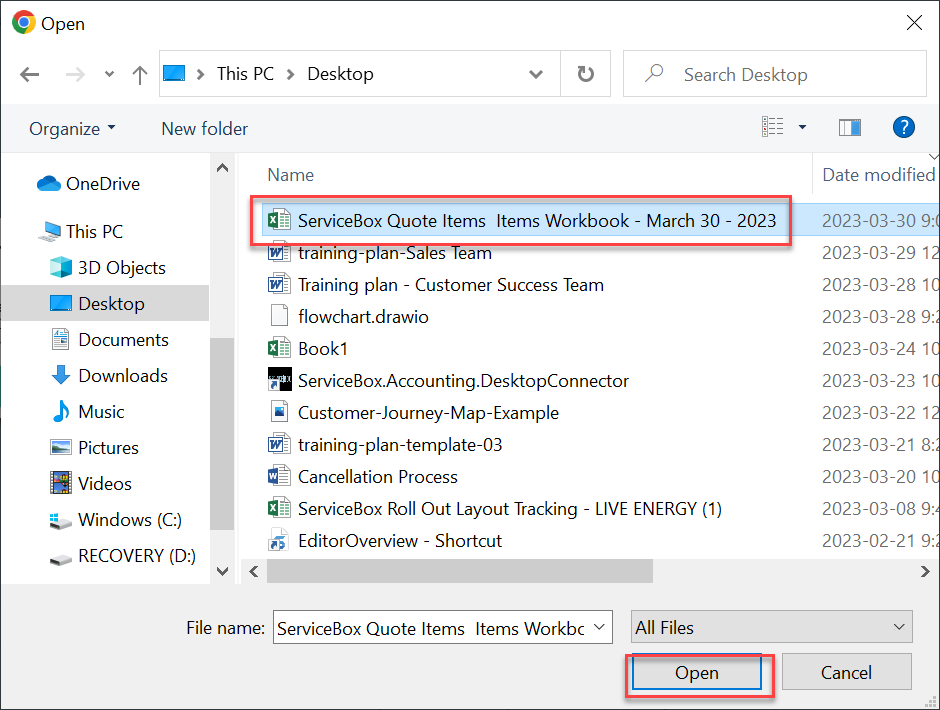Click the DesktopConnector shortcut icon
This screenshot has height=710, width=940.
[279, 380]
